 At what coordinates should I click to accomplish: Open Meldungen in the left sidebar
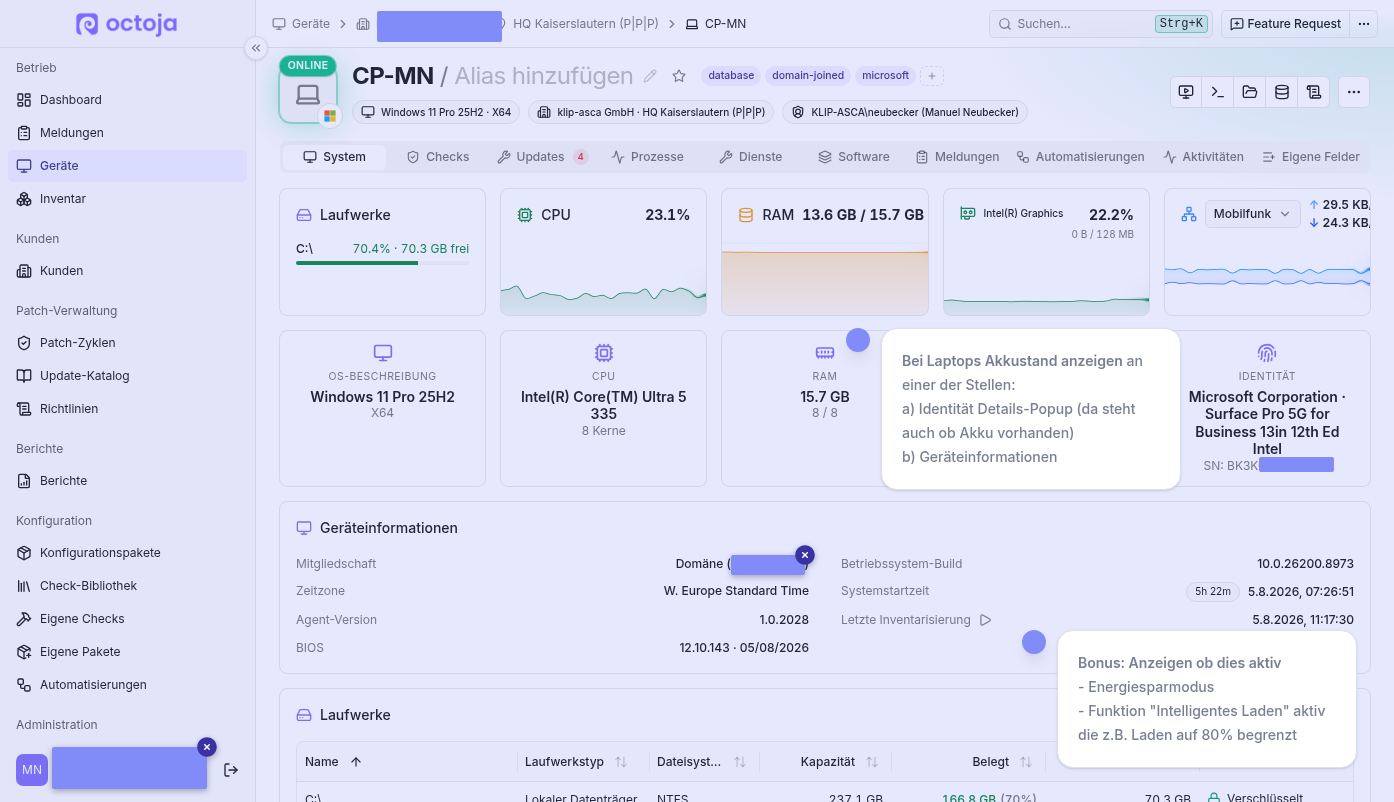(x=127, y=133)
